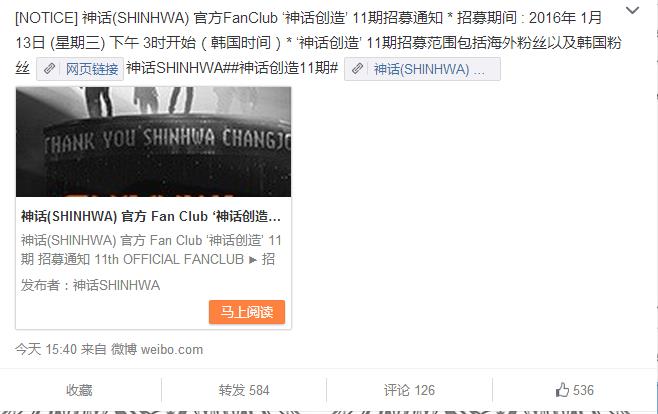Open the post options chevron dropdown
This screenshot has height=414, width=658.
632,10
